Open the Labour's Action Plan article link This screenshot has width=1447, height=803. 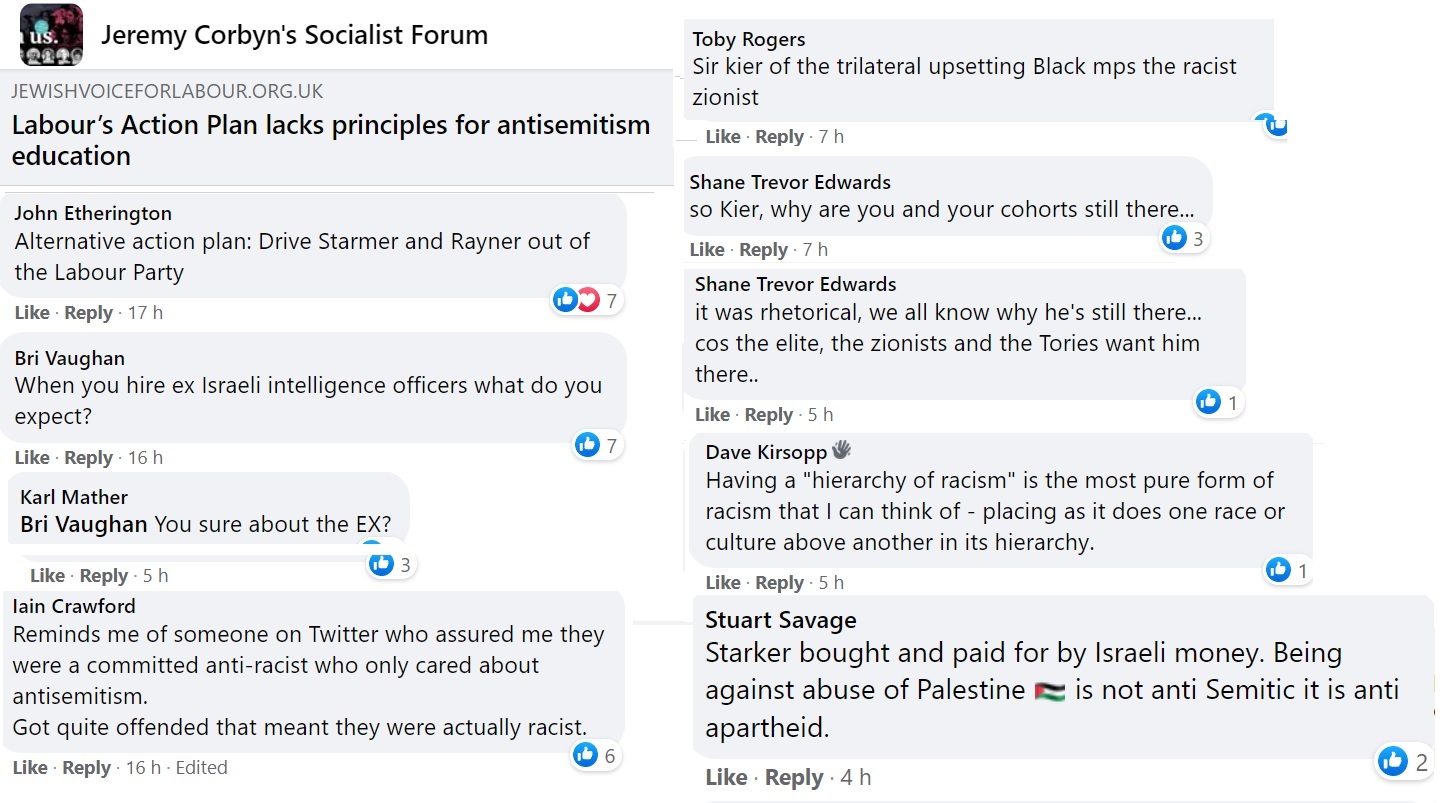pos(330,140)
